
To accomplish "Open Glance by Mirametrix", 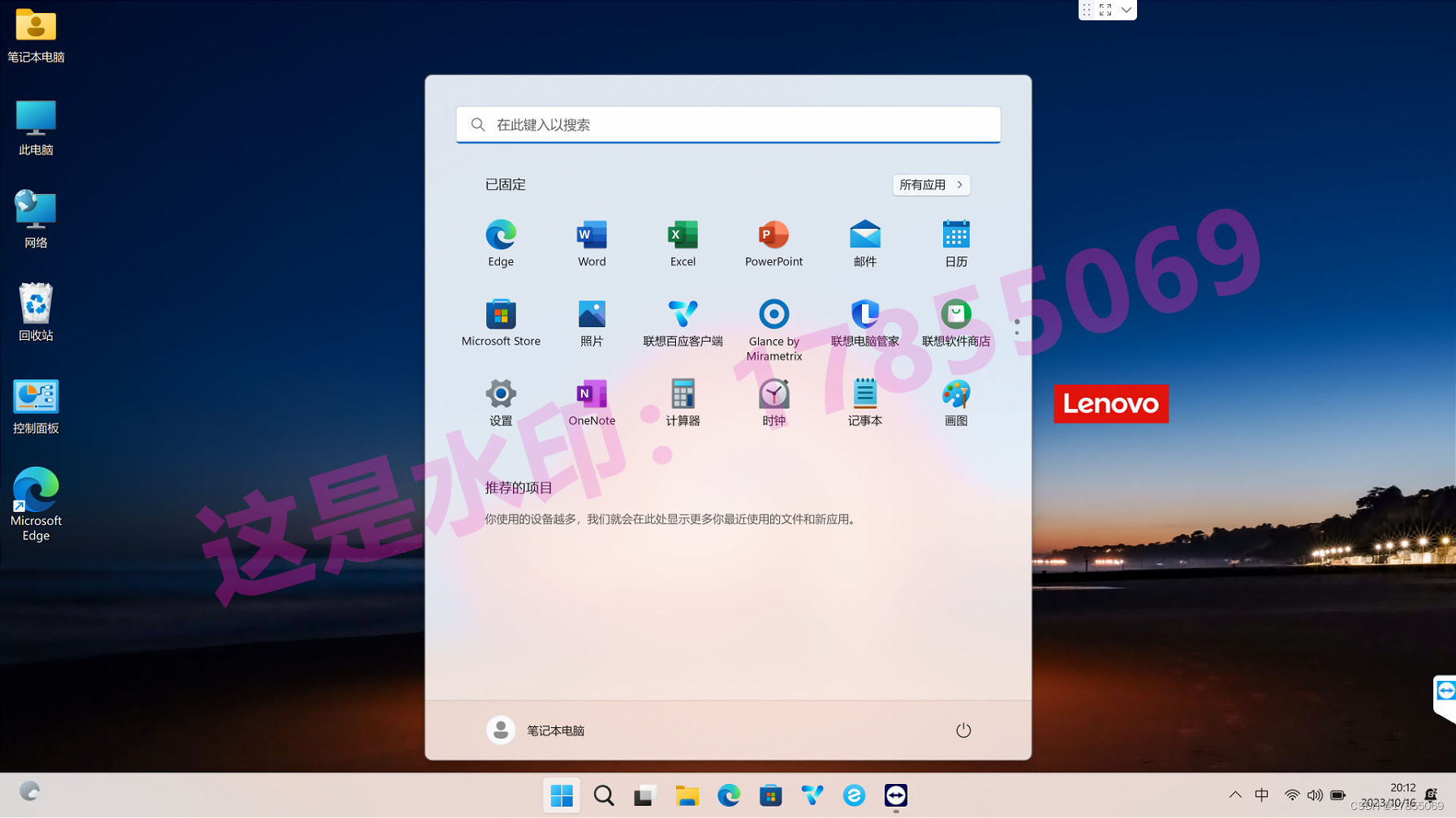I will 773,329.
